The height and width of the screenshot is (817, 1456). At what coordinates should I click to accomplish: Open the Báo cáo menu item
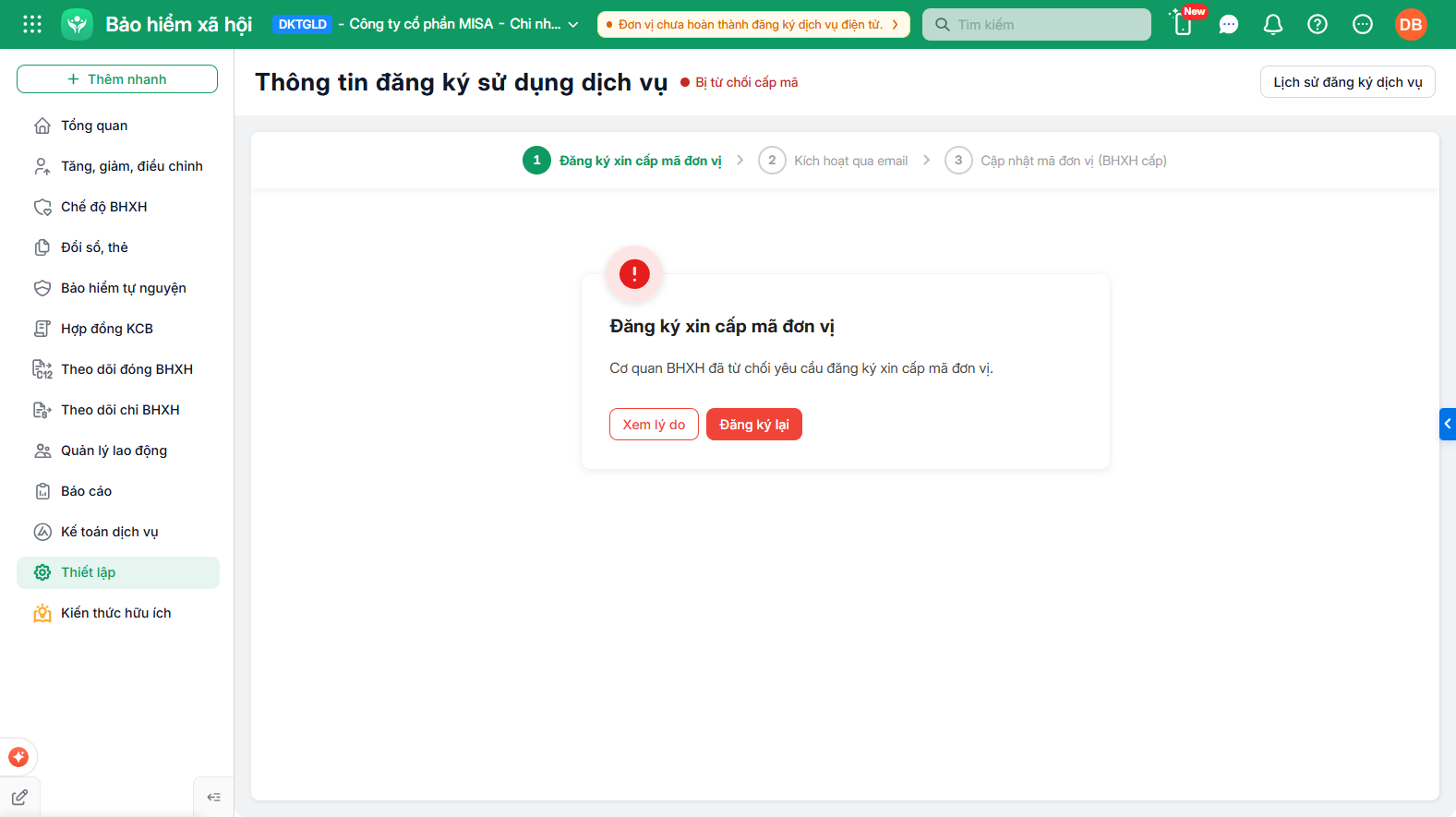coord(118,491)
